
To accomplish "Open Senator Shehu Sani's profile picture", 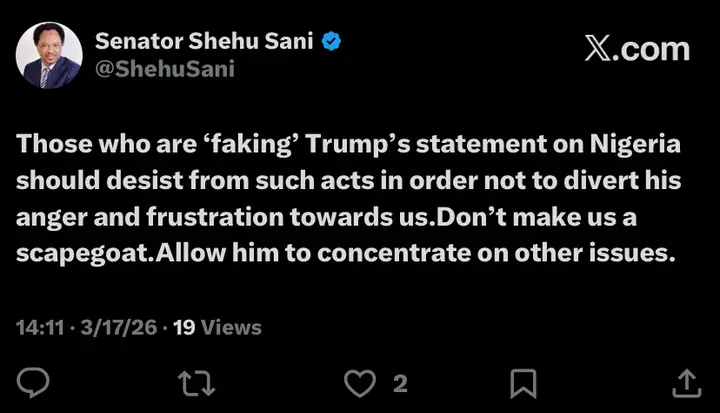I will tap(49, 55).
